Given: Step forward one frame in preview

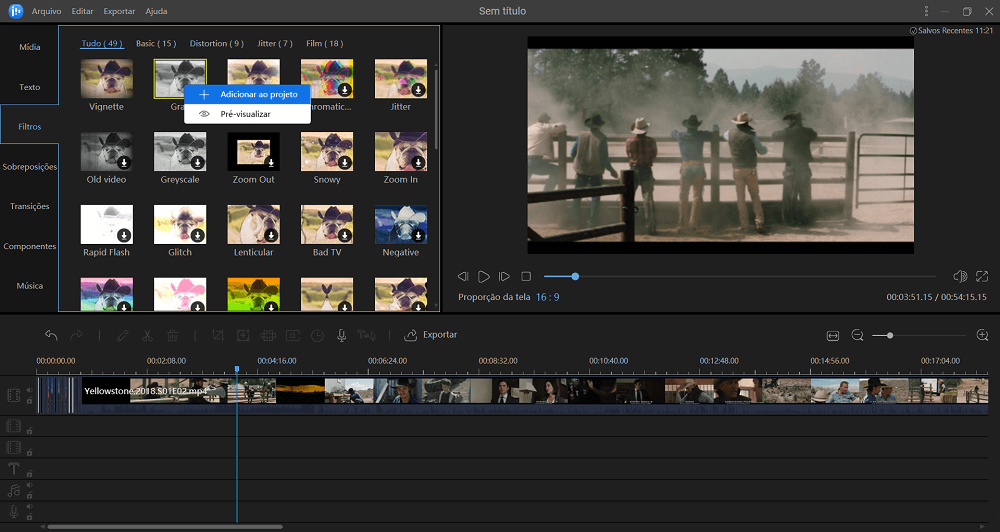Looking at the screenshot, I should [504, 276].
